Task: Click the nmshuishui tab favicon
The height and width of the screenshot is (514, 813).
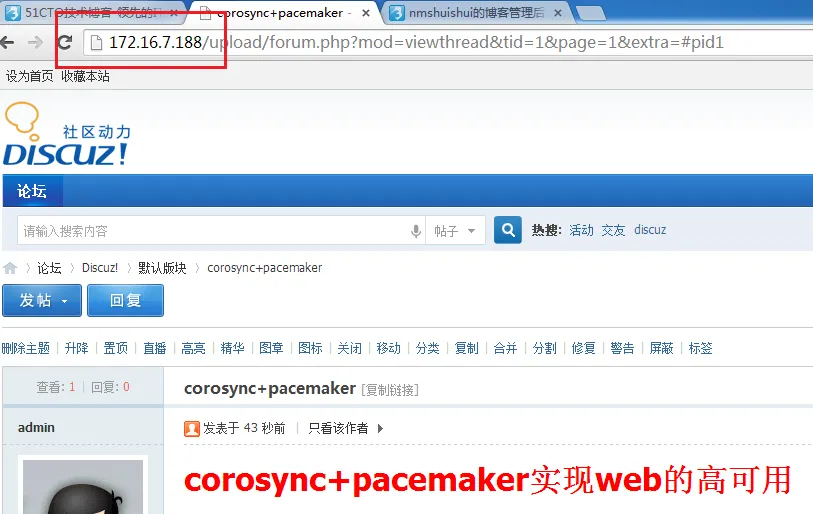Action: click(397, 12)
